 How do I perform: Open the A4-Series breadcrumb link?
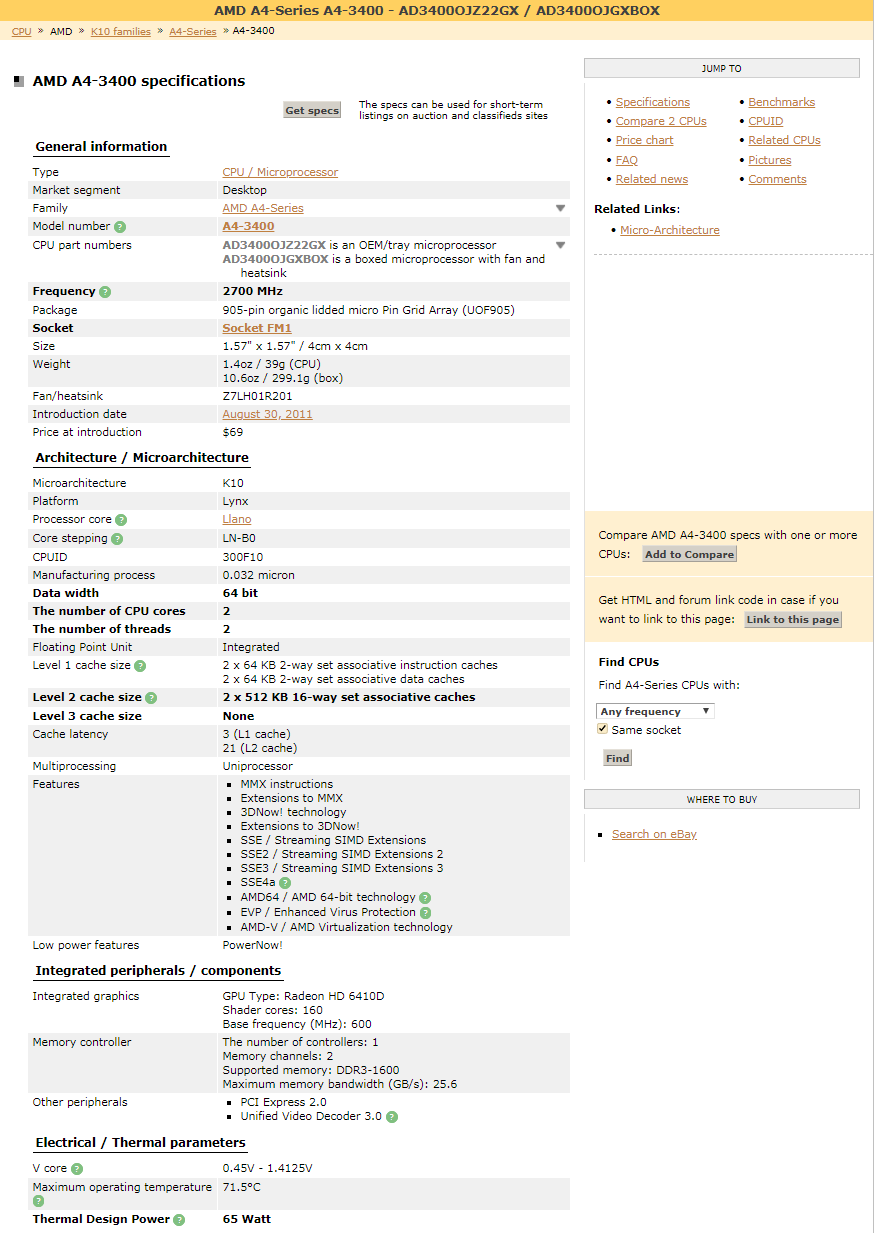pos(193,31)
